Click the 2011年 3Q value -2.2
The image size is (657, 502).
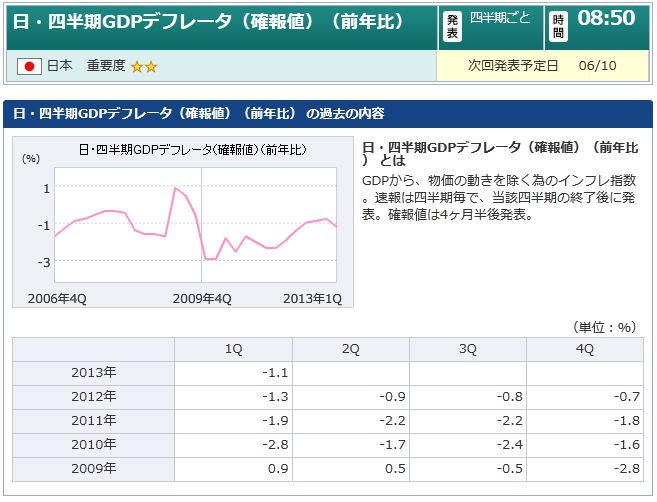tap(510, 421)
